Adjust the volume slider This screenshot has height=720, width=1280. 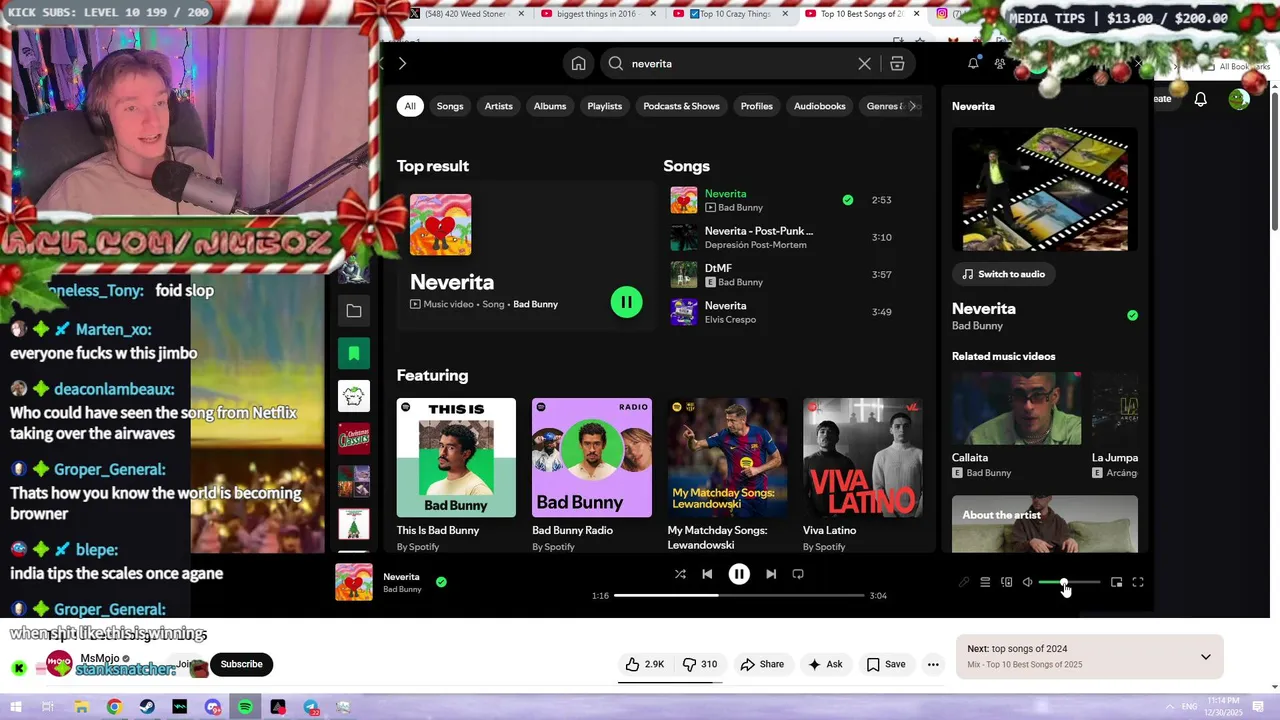tap(1069, 582)
